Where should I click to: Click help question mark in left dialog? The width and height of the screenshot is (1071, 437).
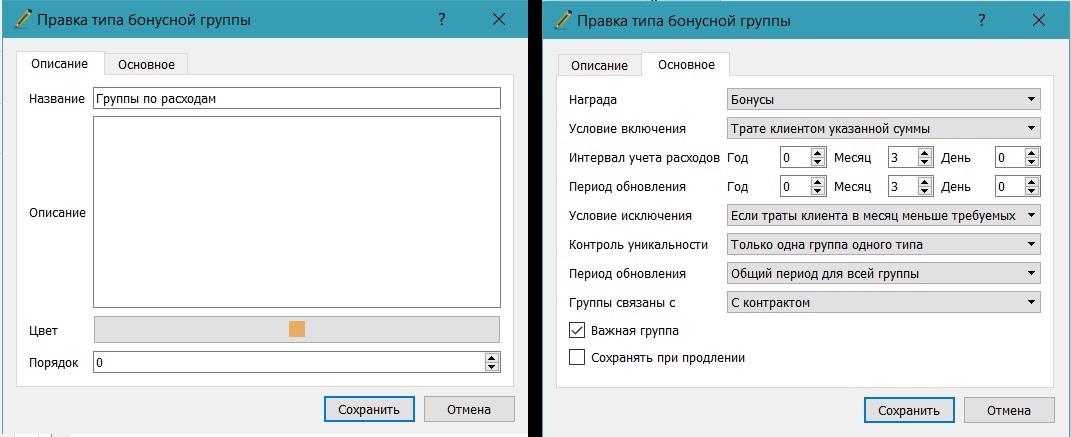click(442, 20)
